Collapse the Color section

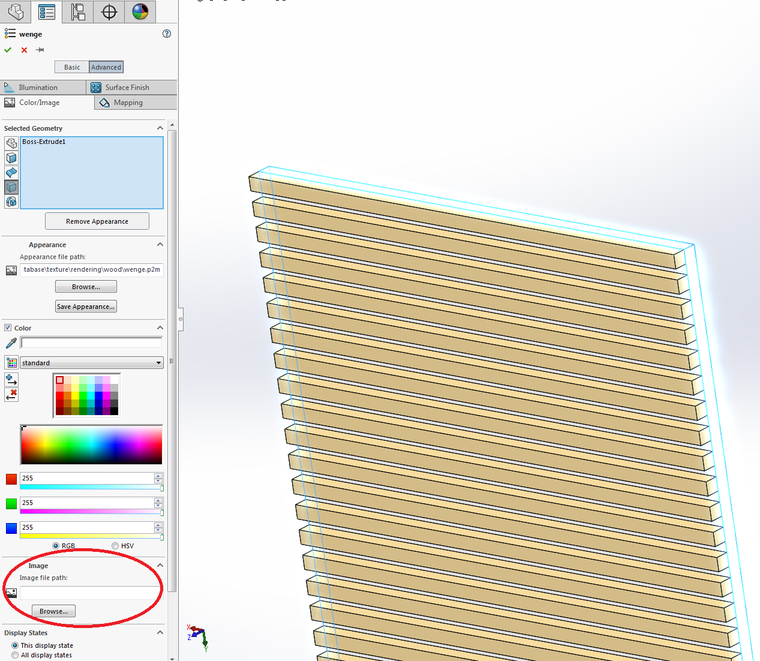click(160, 328)
